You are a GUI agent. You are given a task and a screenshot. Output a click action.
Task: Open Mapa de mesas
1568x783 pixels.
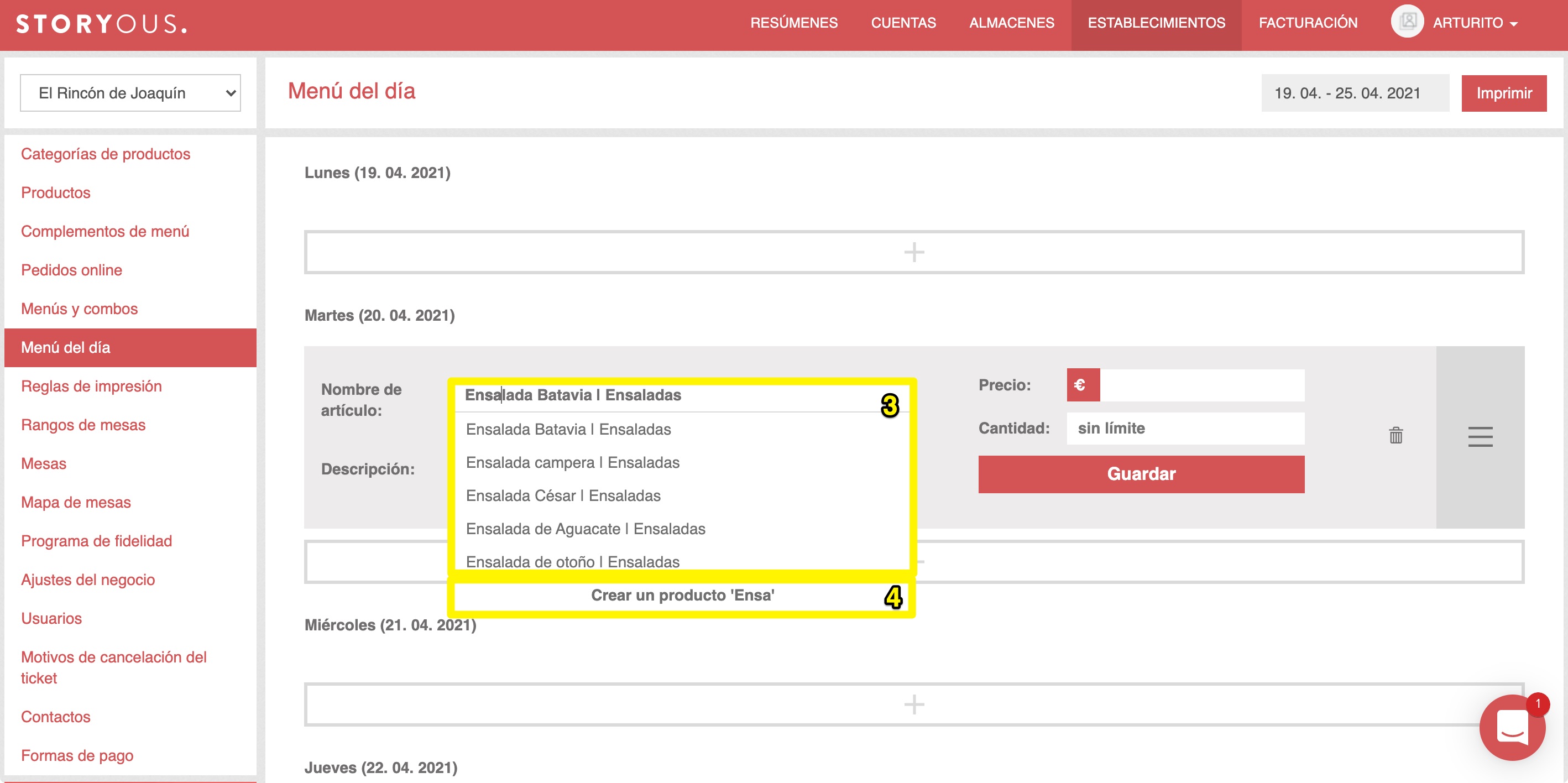click(76, 502)
